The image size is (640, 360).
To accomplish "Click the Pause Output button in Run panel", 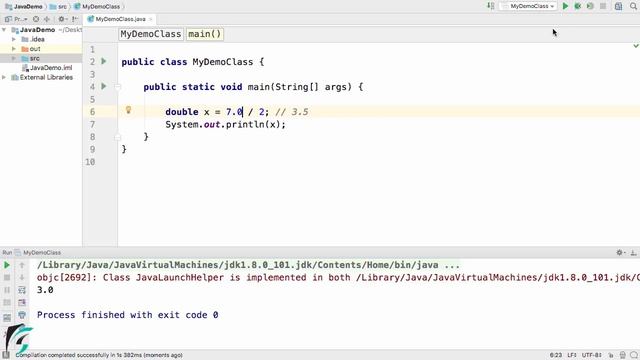I will [x=7, y=290].
